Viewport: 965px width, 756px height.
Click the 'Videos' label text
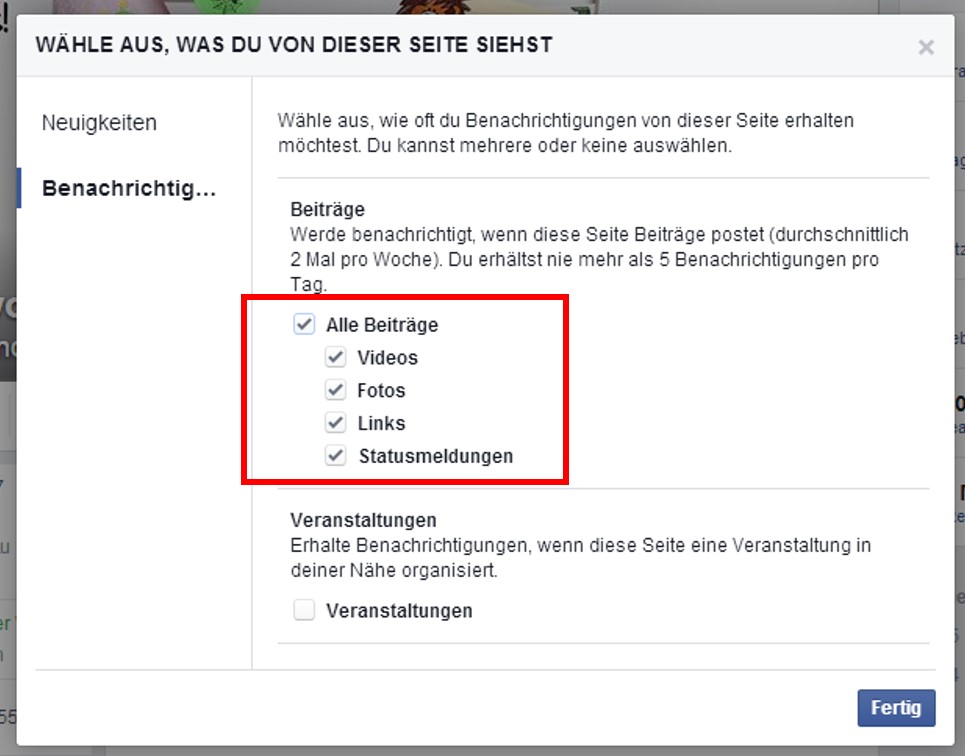tap(388, 358)
